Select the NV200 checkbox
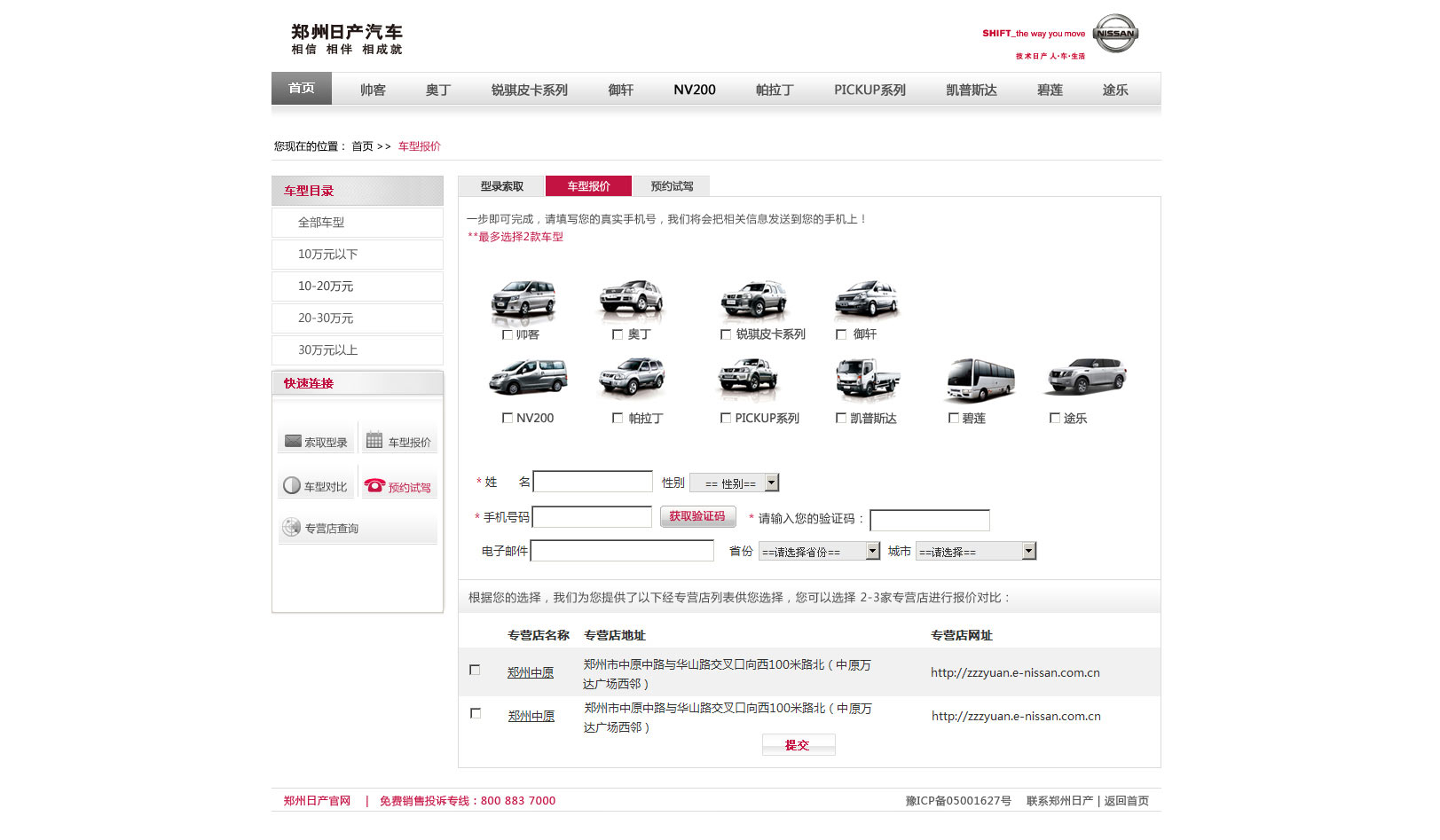The height and width of the screenshot is (840, 1440). click(508, 418)
